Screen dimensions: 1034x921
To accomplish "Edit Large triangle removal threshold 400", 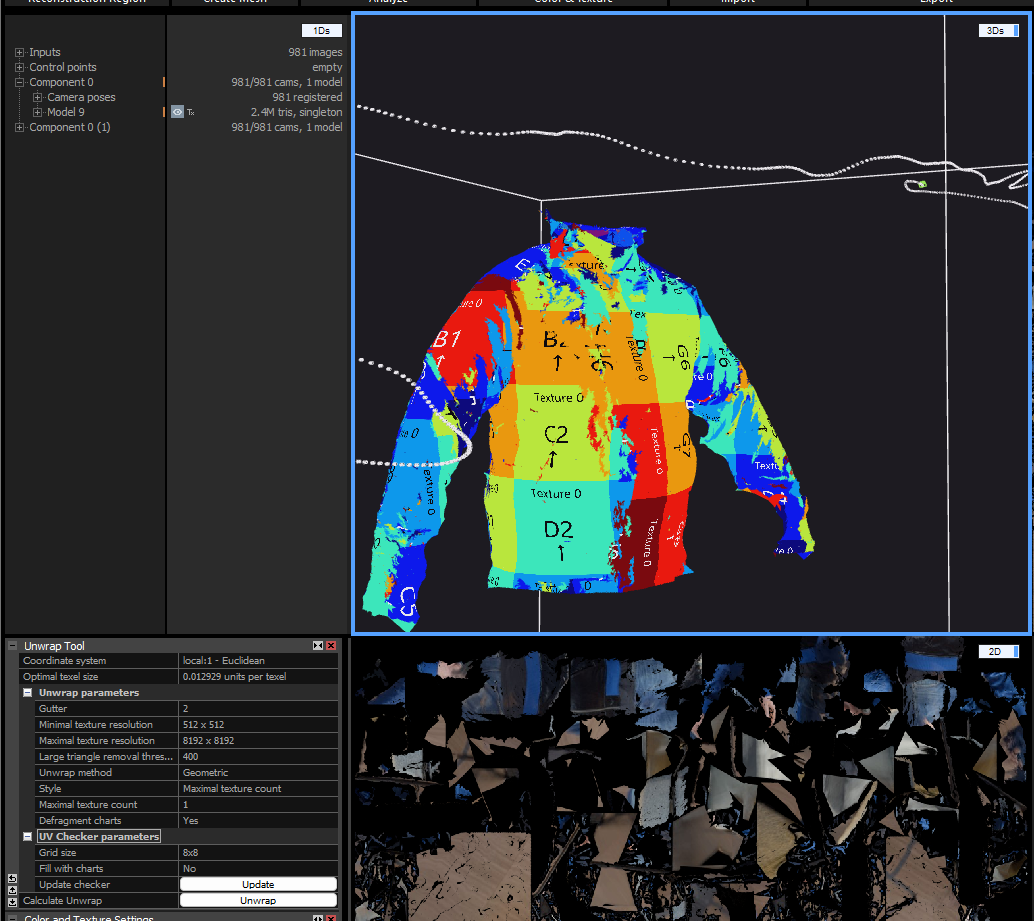I will point(258,756).
